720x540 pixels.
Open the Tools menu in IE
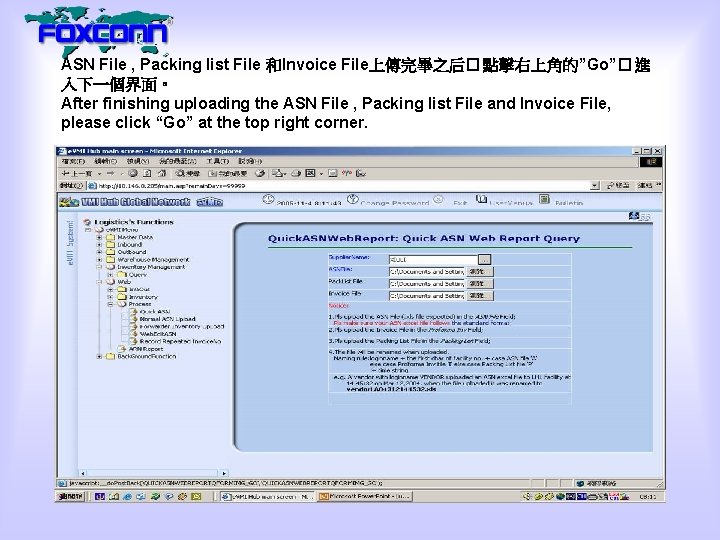click(x=217, y=161)
